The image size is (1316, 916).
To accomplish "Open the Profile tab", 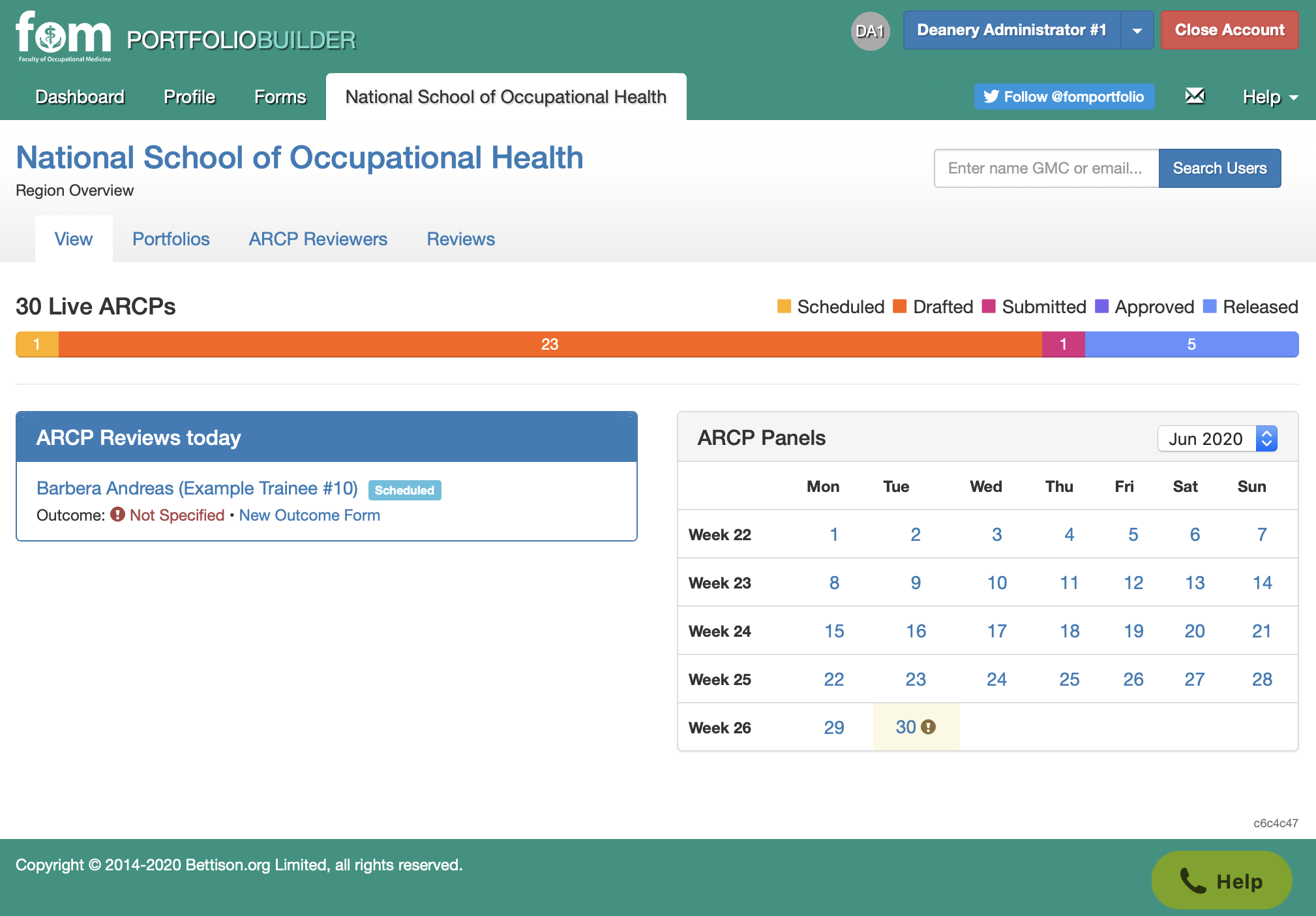I will pyautogui.click(x=189, y=97).
